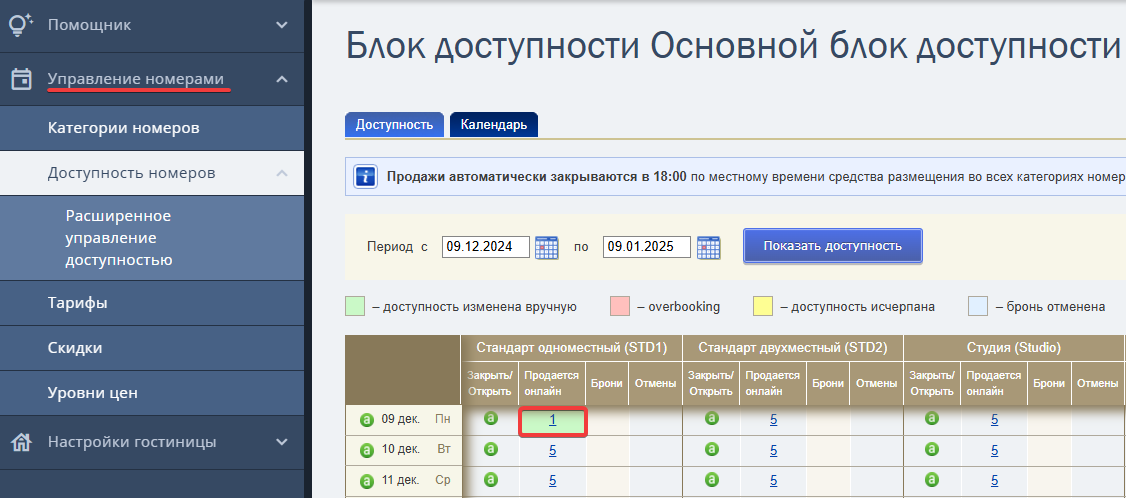The width and height of the screenshot is (1126, 498).
Task: Click the green manually-changed legend swatch
Action: [x=355, y=306]
